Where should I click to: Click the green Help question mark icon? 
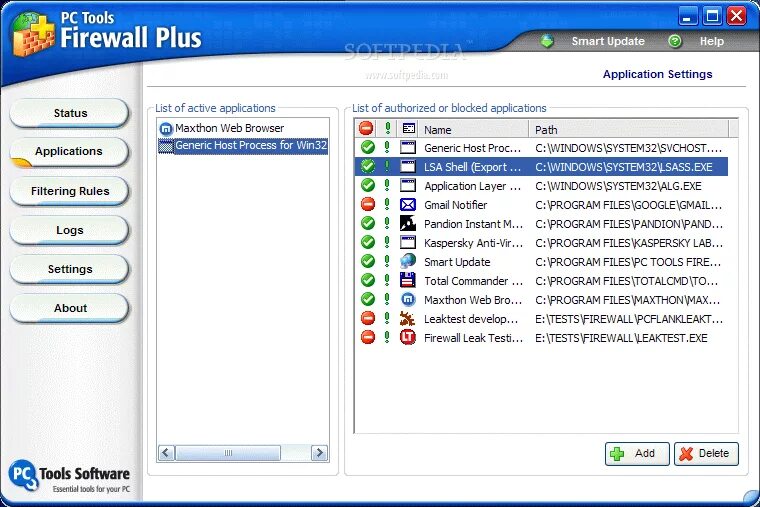point(675,41)
